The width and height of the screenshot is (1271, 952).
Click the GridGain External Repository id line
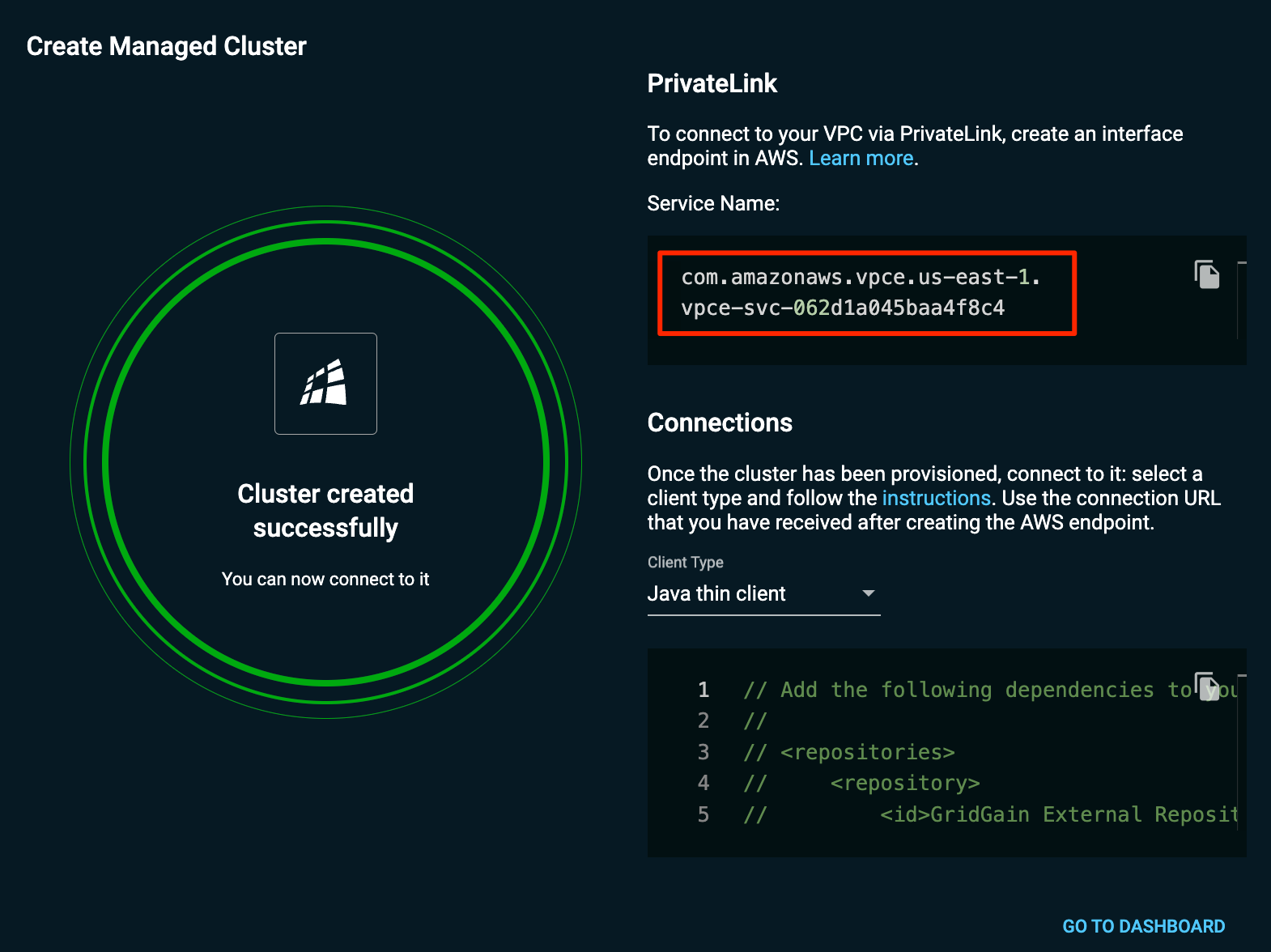pyautogui.click(x=990, y=814)
